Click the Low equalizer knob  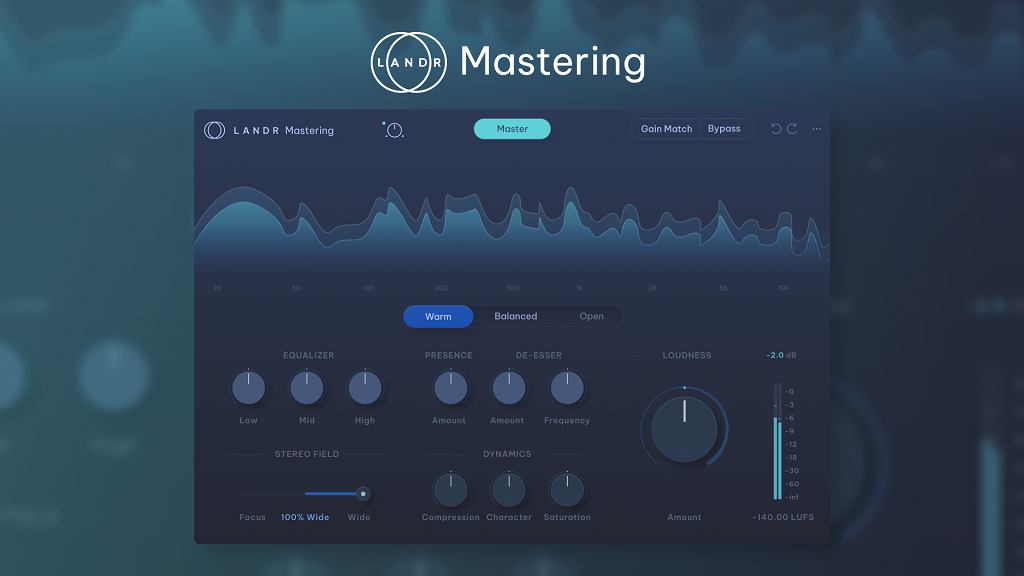coord(249,388)
